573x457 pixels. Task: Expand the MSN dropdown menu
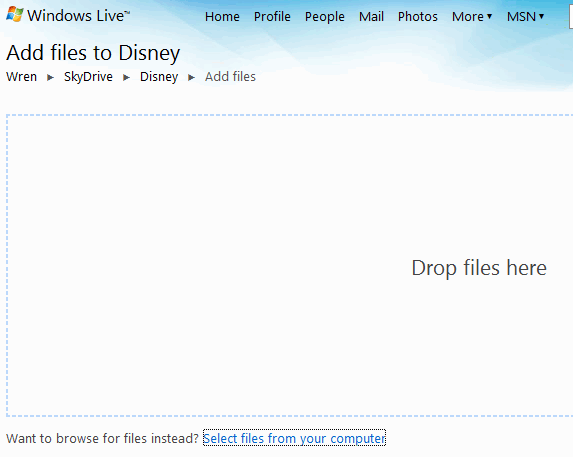tap(525, 16)
